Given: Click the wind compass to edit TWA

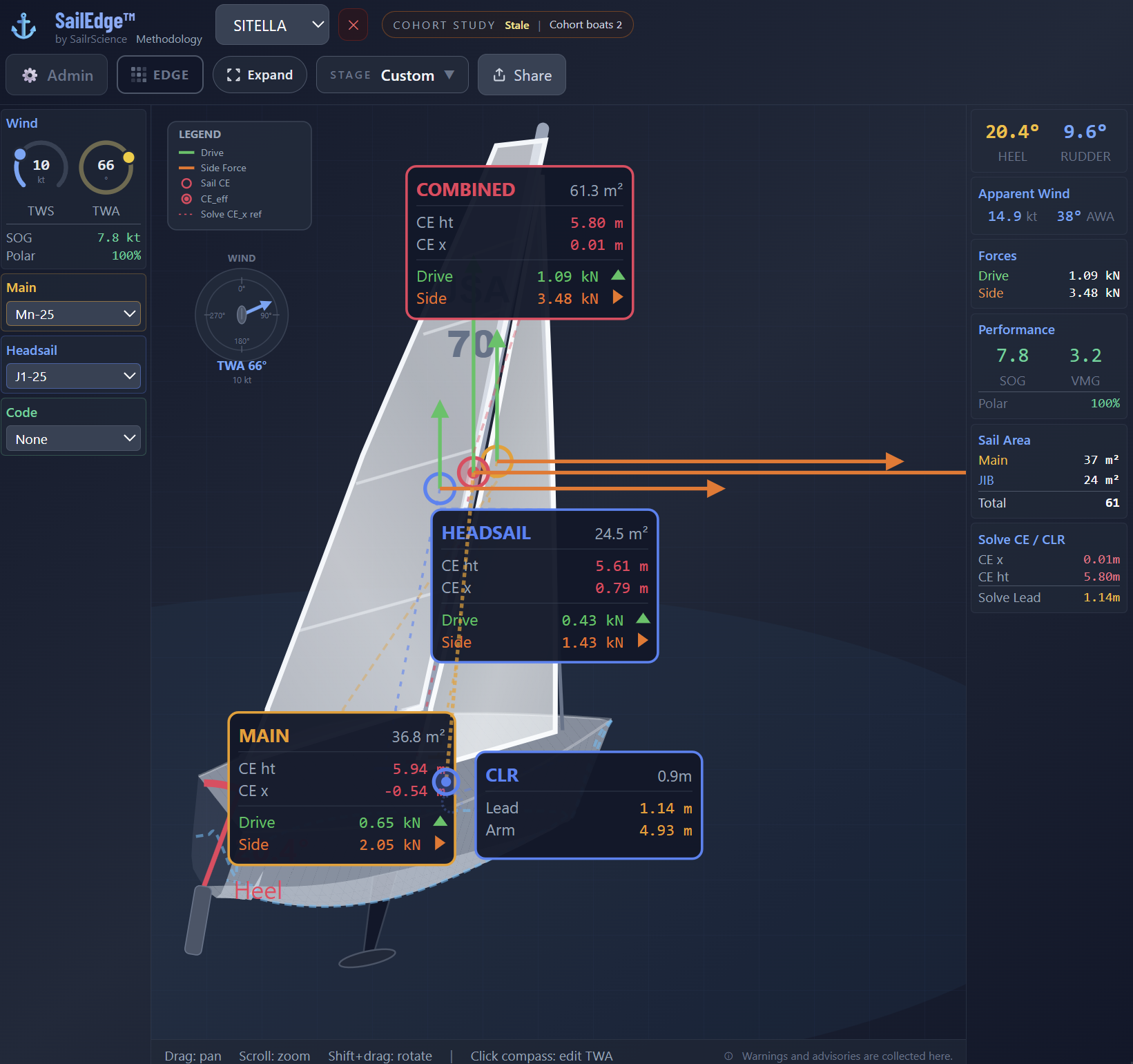Looking at the screenshot, I should 242,314.
